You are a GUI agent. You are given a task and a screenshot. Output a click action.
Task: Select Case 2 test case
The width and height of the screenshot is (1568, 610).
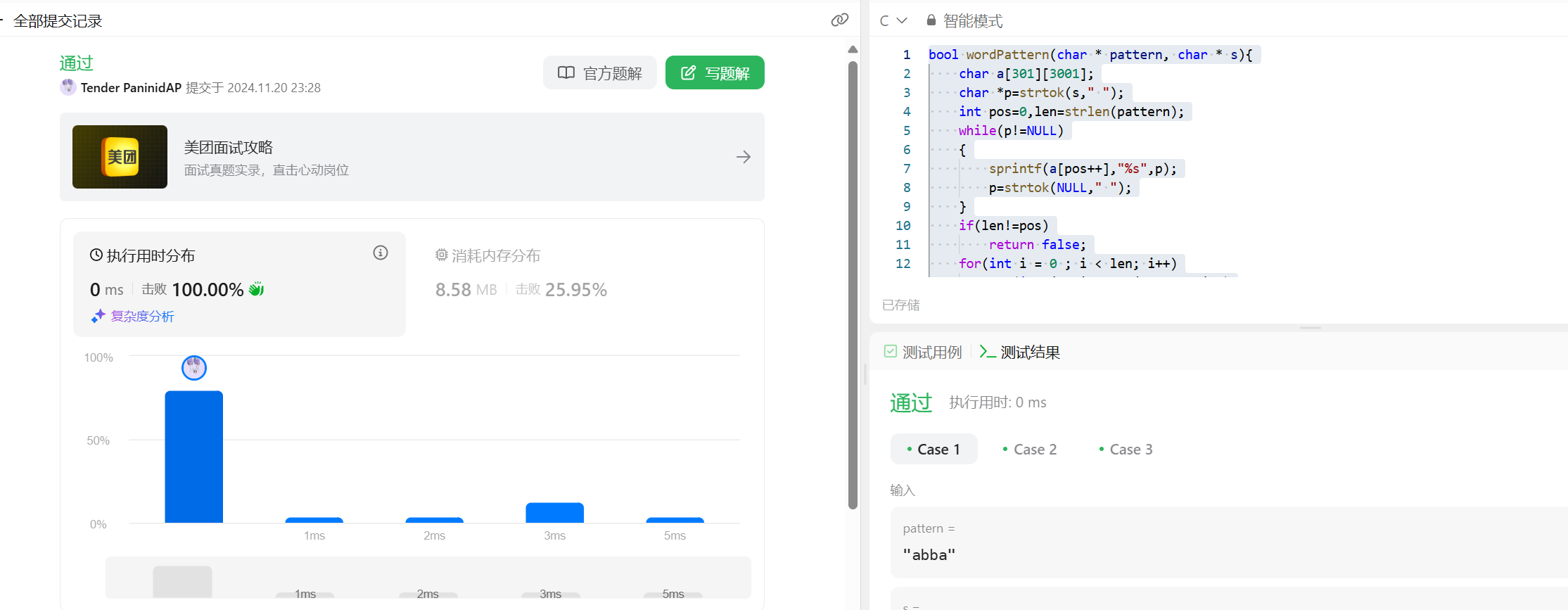click(x=1030, y=450)
